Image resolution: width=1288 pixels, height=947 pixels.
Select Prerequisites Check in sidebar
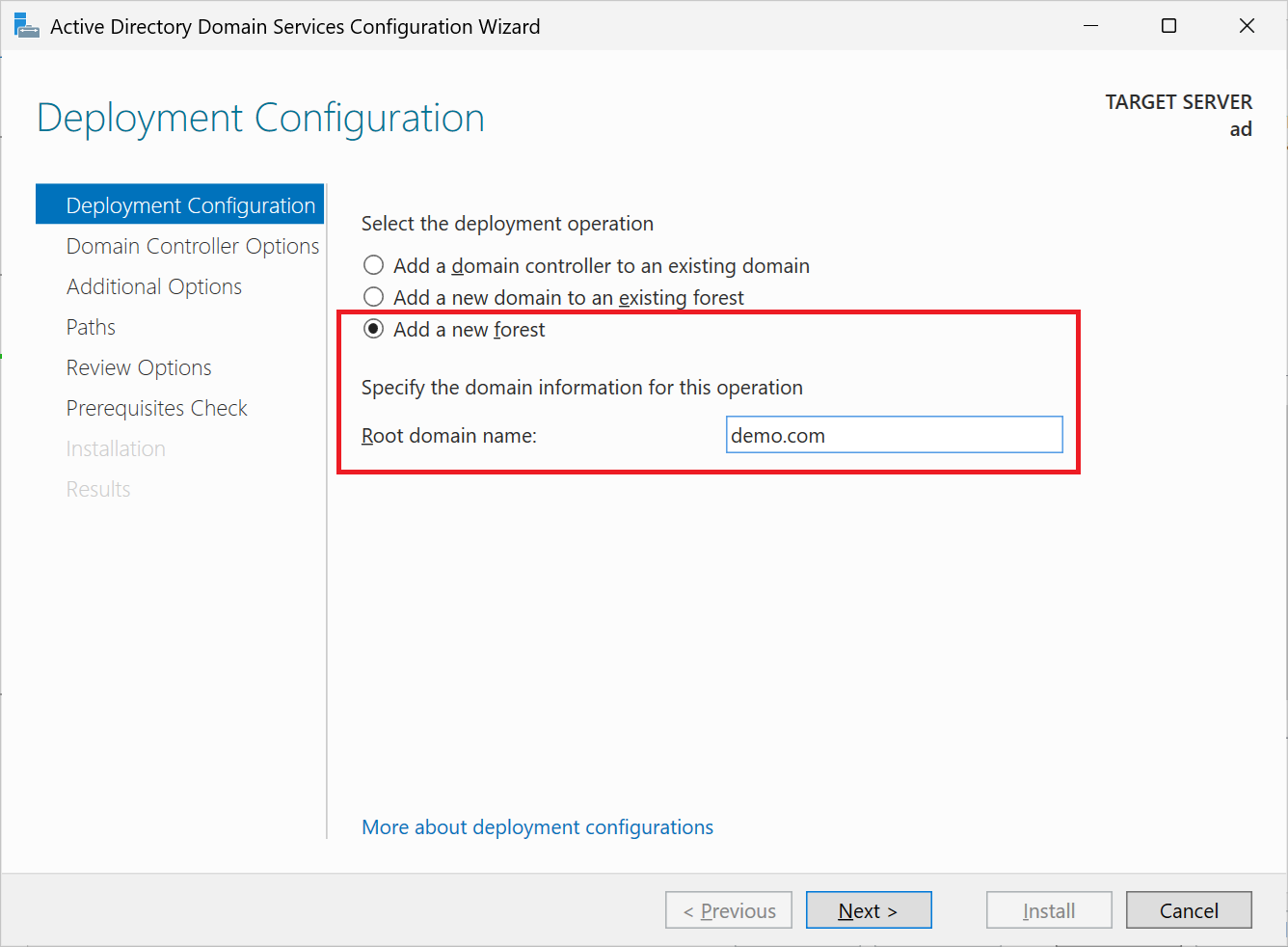(157, 408)
